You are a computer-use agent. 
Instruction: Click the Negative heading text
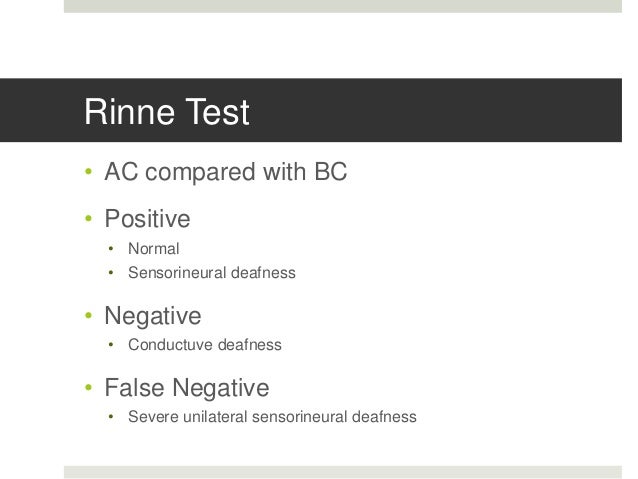point(153,316)
